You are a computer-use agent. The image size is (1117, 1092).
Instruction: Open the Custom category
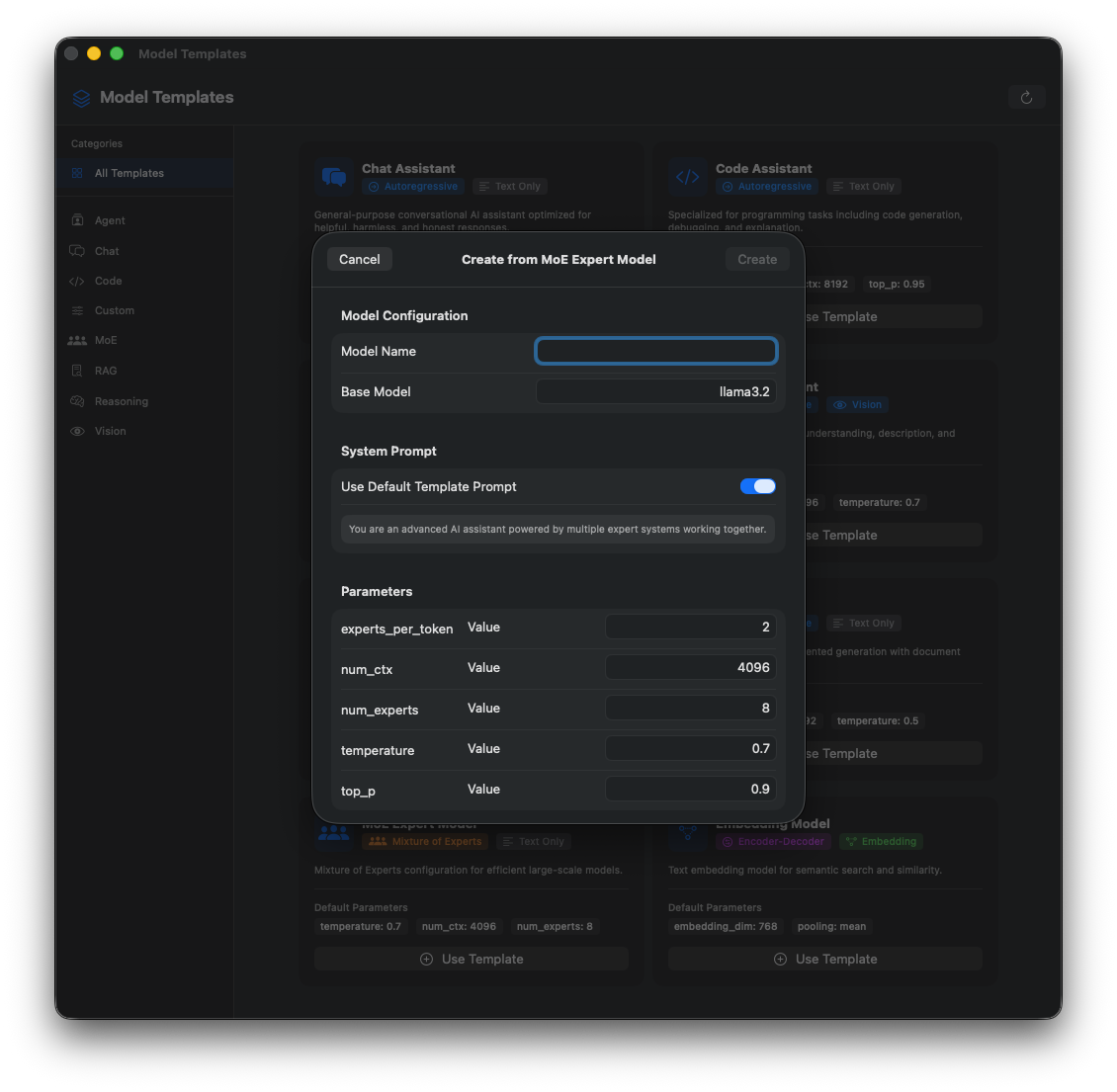pyautogui.click(x=115, y=310)
